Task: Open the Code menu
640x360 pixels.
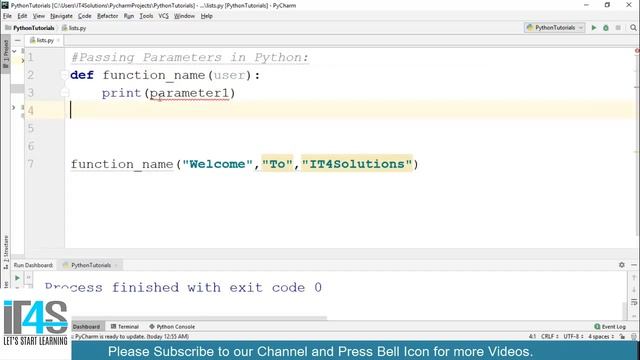Action: [84, 16]
